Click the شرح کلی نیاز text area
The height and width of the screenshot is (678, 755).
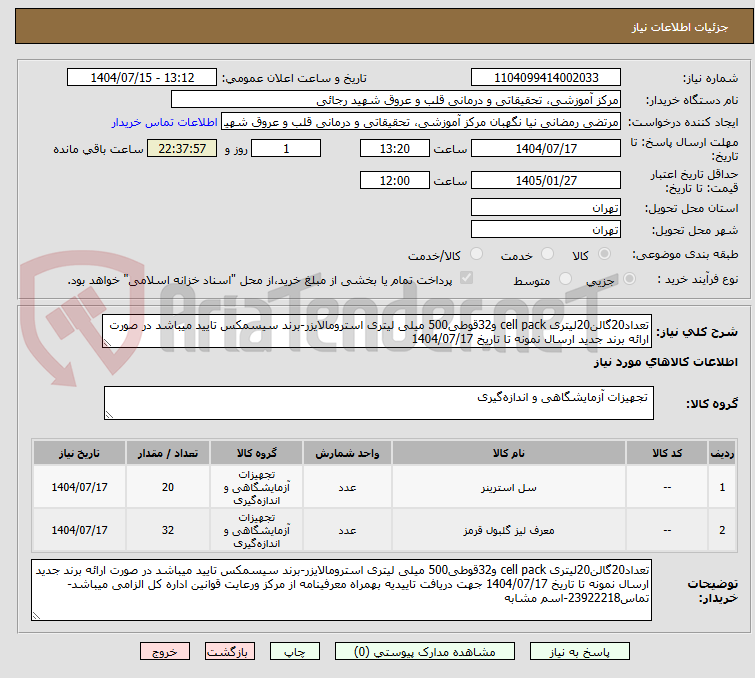tap(377, 331)
